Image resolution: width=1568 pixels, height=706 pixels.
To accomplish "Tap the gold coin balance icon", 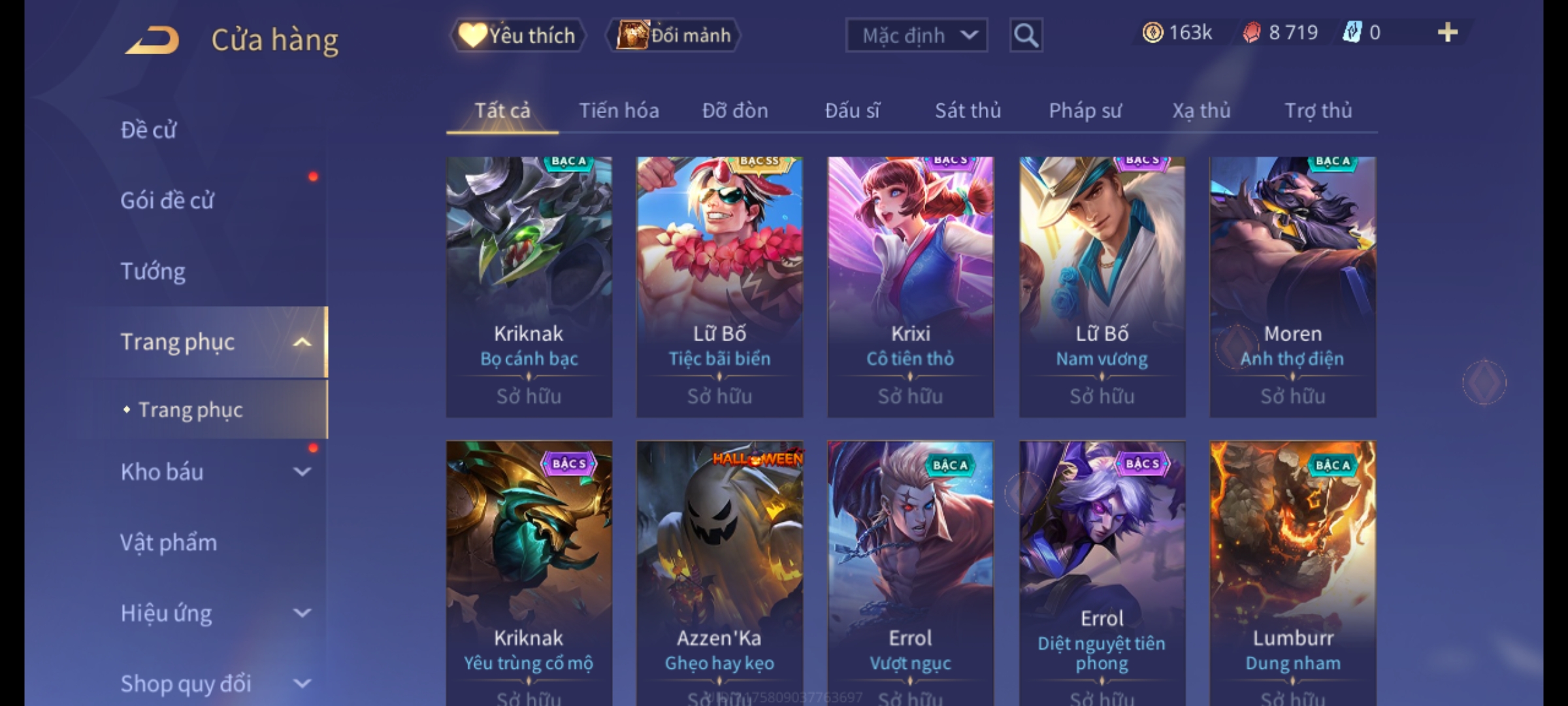I will (1152, 33).
